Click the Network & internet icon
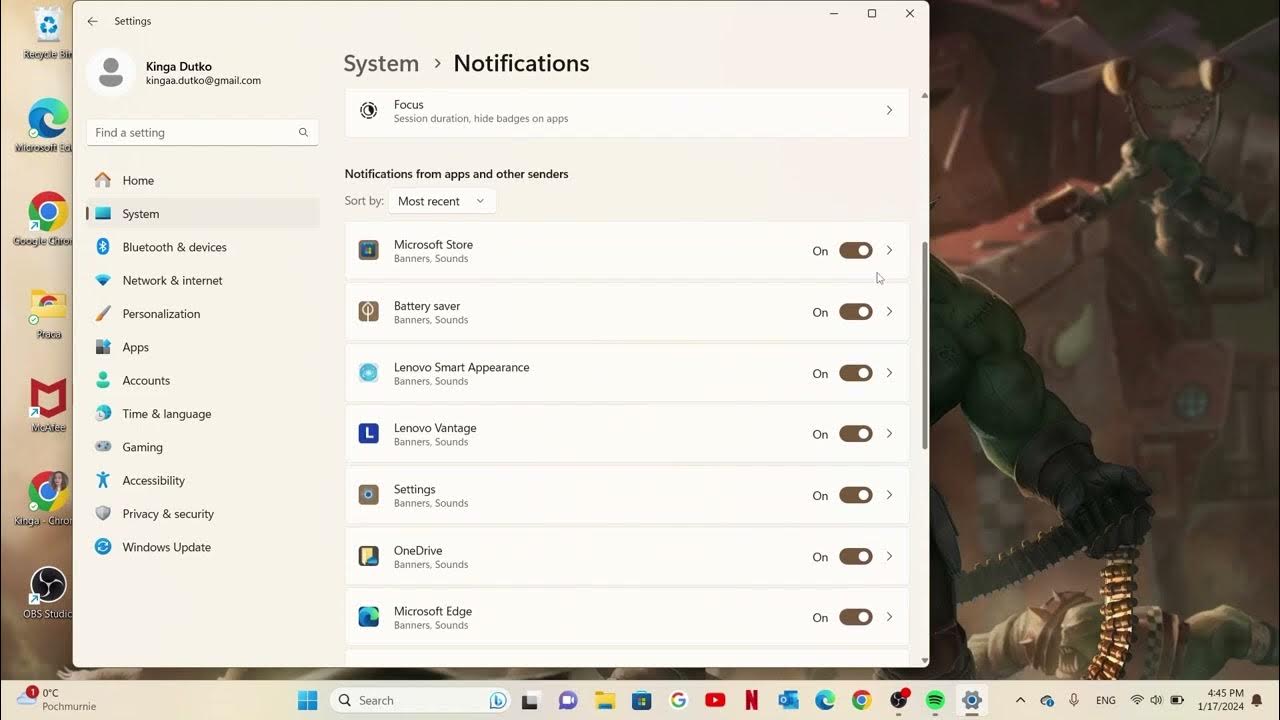The height and width of the screenshot is (720, 1280). pos(104,280)
